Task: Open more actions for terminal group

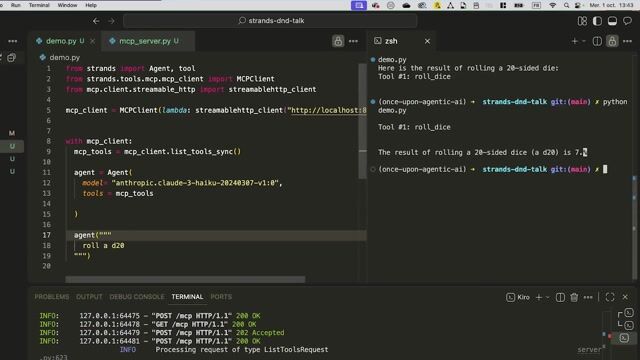Action: tap(627, 41)
